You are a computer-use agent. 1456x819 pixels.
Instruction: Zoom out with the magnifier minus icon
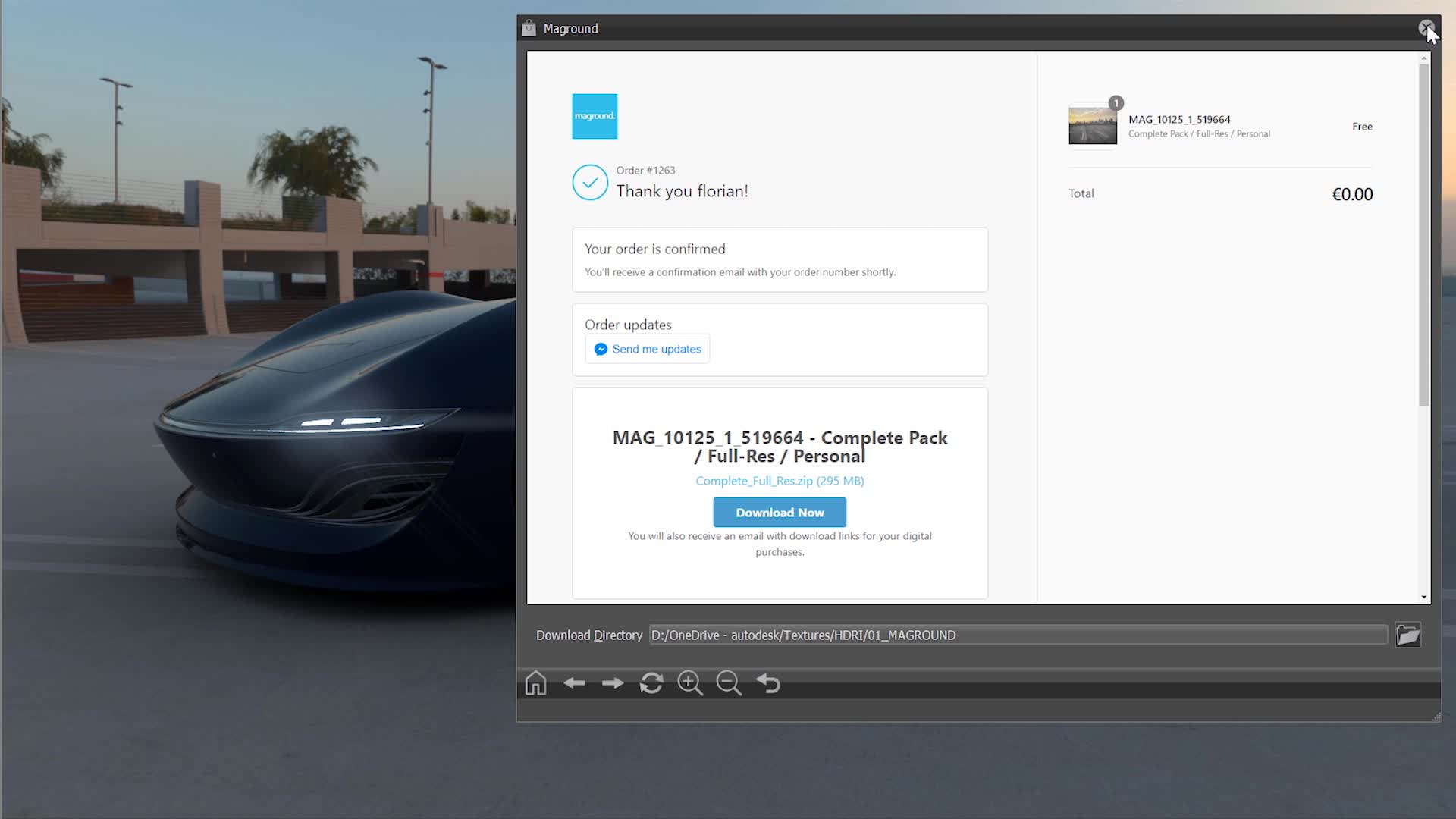coord(729,683)
